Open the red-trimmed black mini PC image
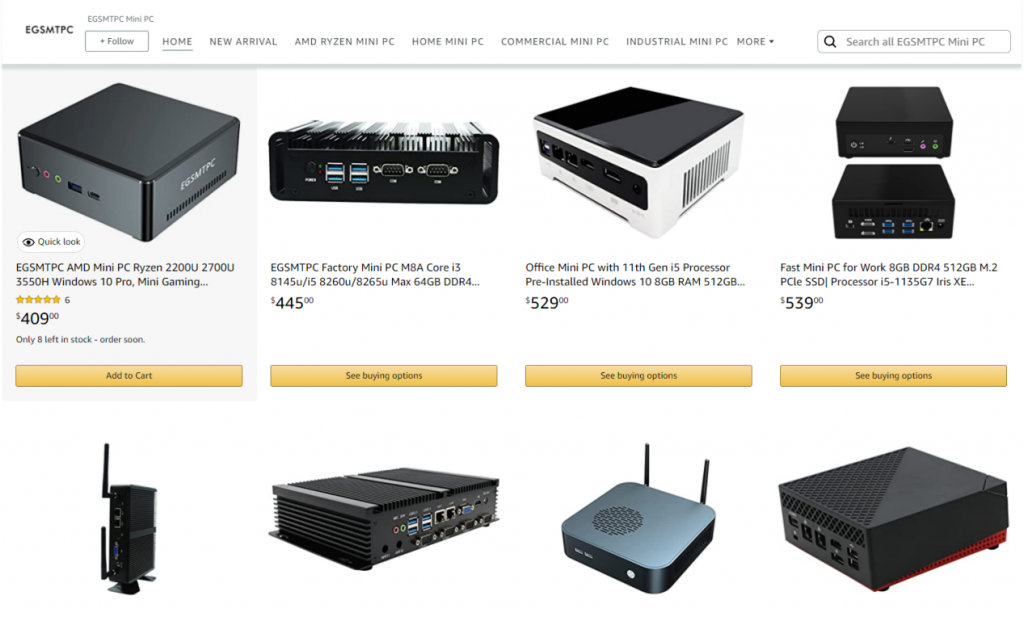 pos(893,518)
